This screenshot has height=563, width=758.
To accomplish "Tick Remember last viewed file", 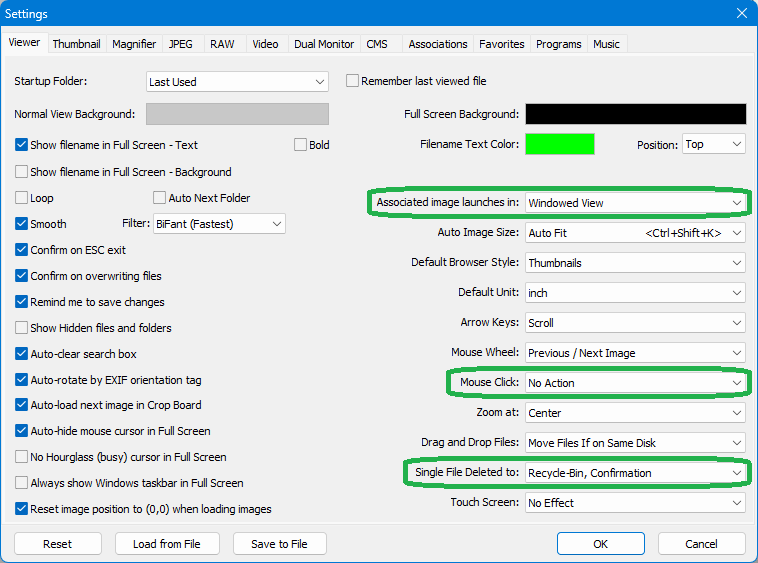I will point(352,81).
